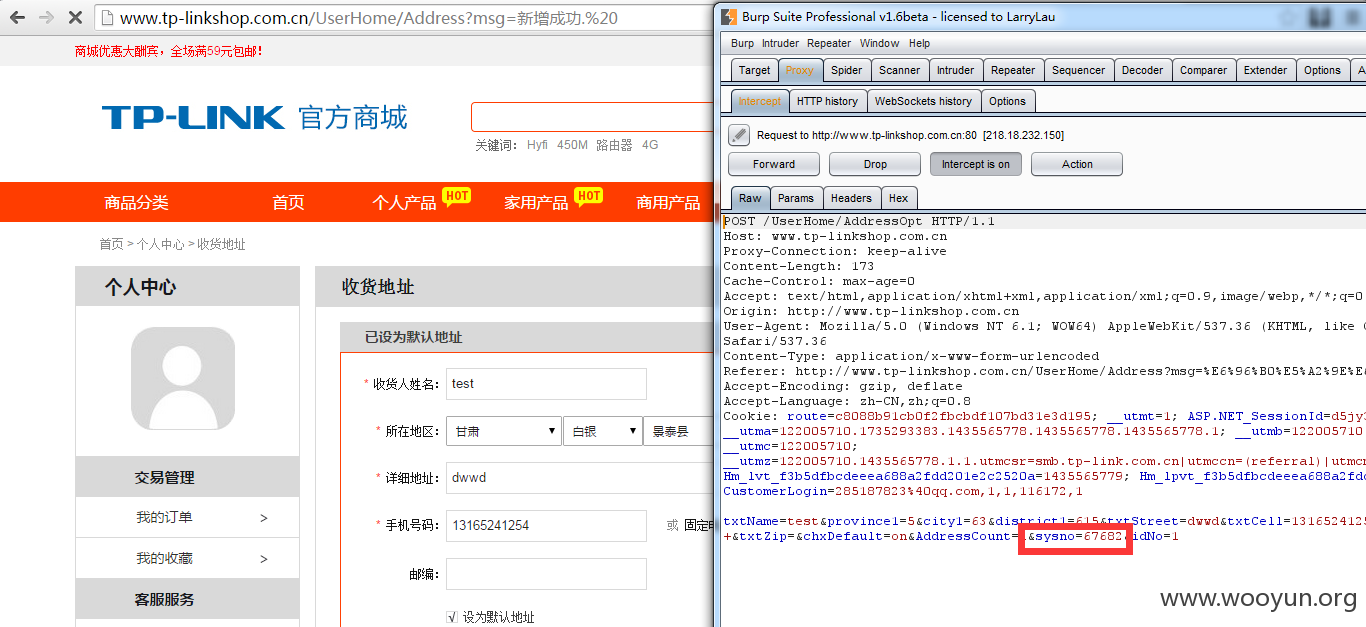Open the Repeater menu in menu bar

[829, 43]
